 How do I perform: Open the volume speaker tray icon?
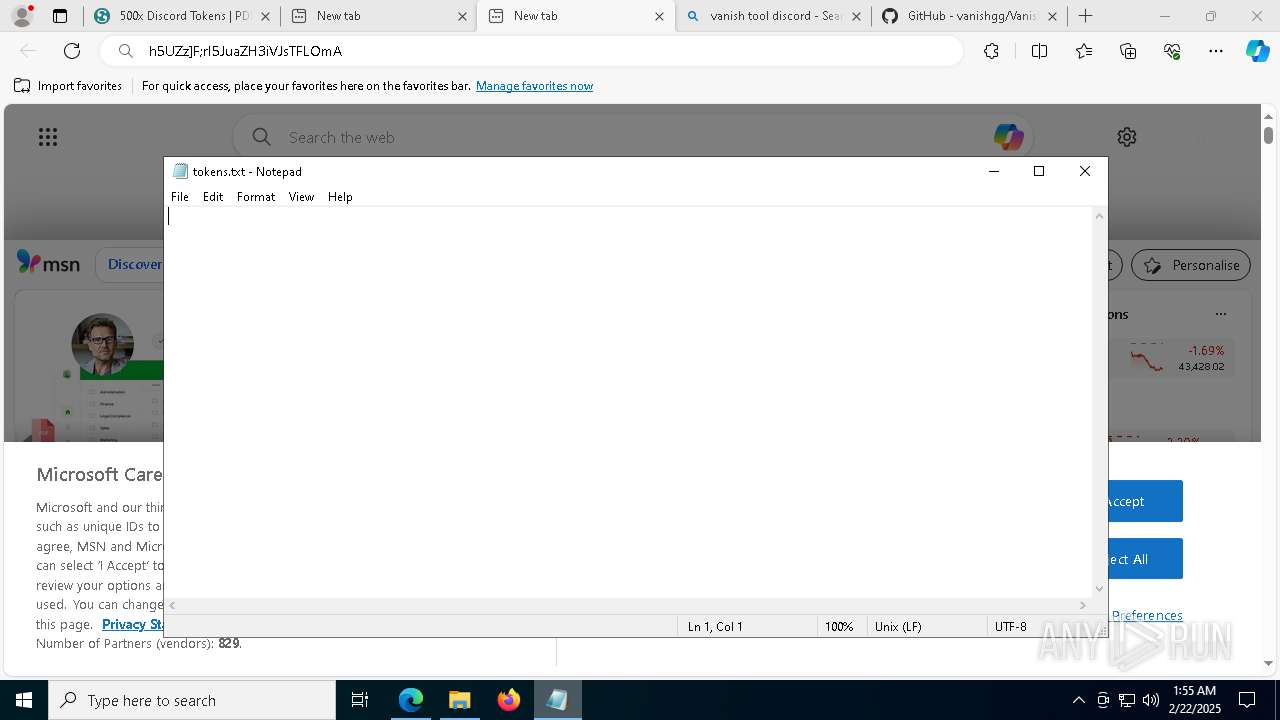pyautogui.click(x=1151, y=700)
